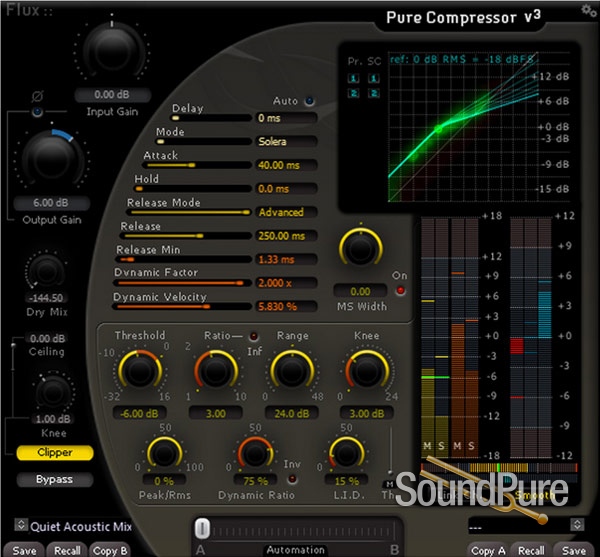600x557 pixels.
Task: Click the Dynamic Factor slider
Action: (x=182, y=283)
